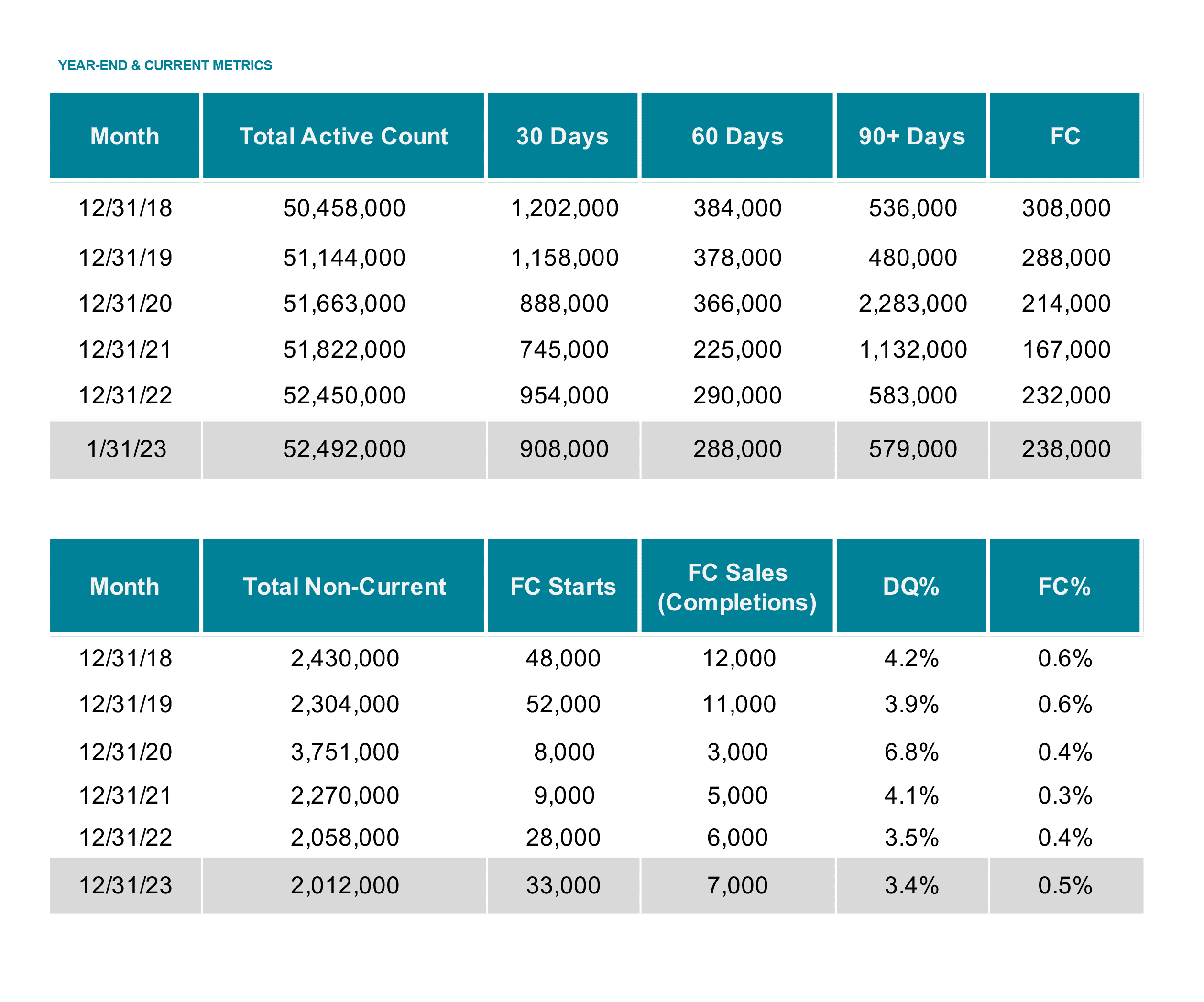Select the 'FC Sales (Completions)' header
Screen dimensions: 1204x1002
tap(737, 586)
